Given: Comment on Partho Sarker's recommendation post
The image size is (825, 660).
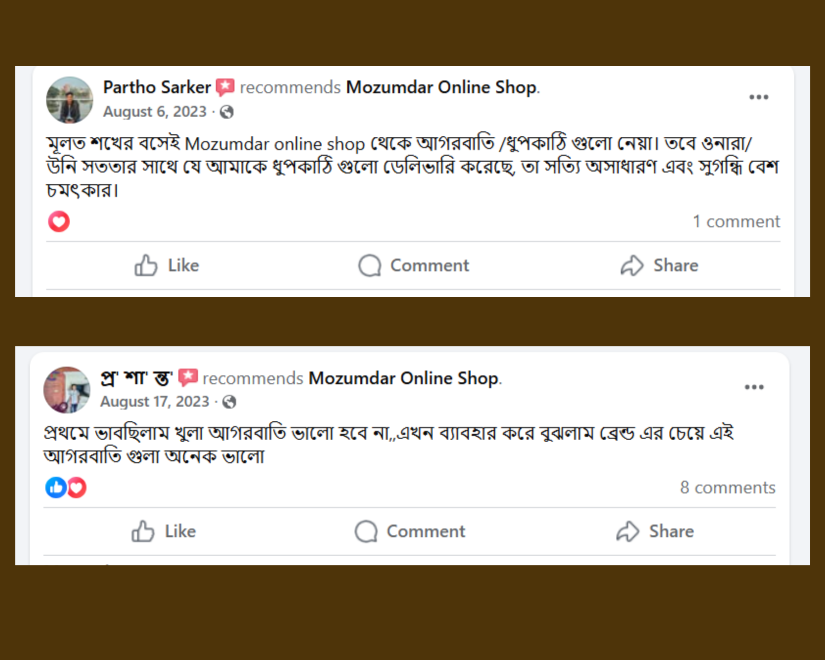Looking at the screenshot, I should click(x=414, y=265).
